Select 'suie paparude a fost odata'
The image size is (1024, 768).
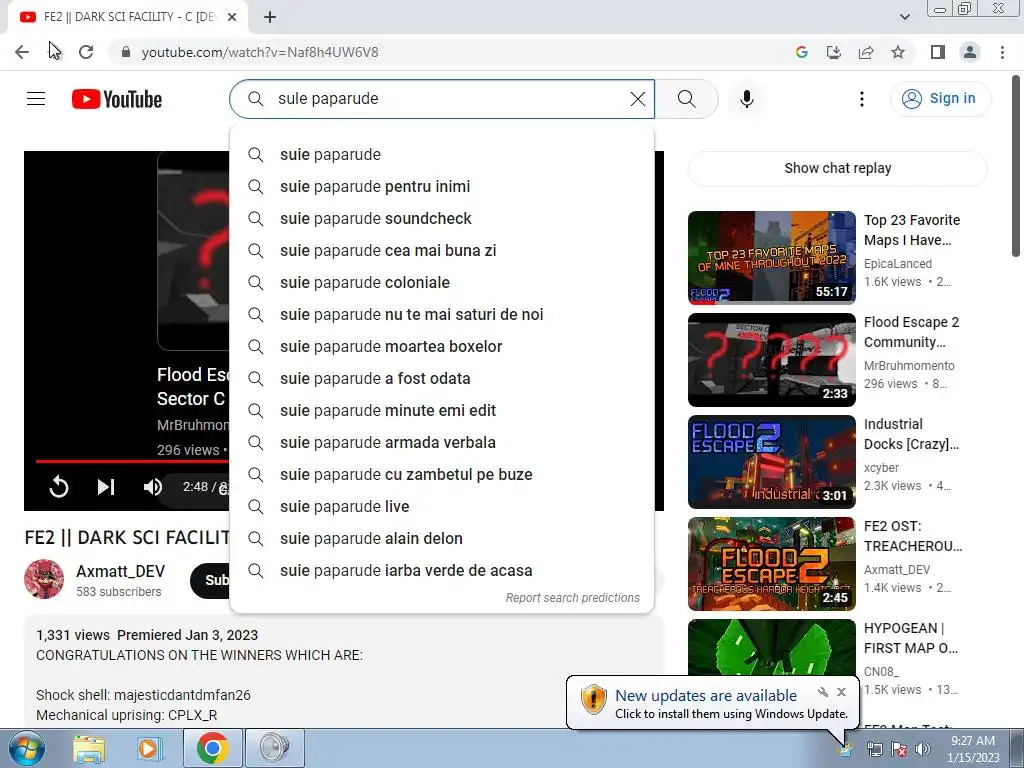(442, 379)
